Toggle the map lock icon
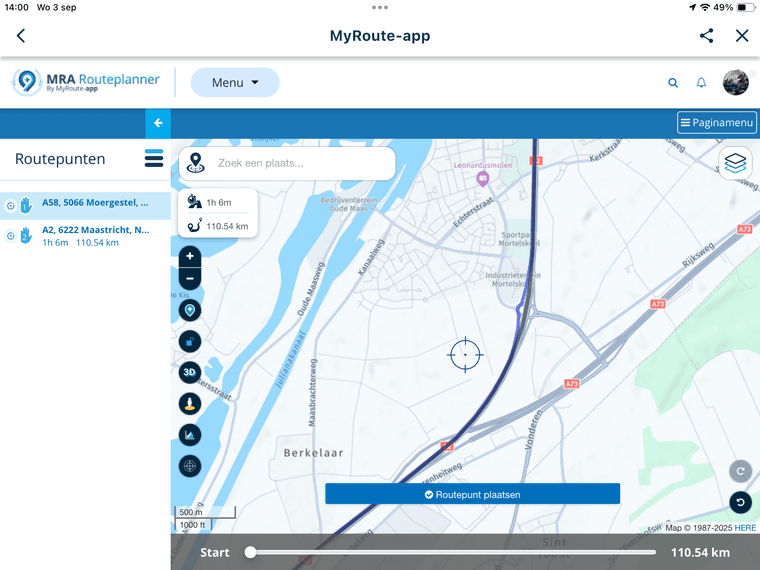Image resolution: width=760 pixels, height=570 pixels. (x=190, y=342)
